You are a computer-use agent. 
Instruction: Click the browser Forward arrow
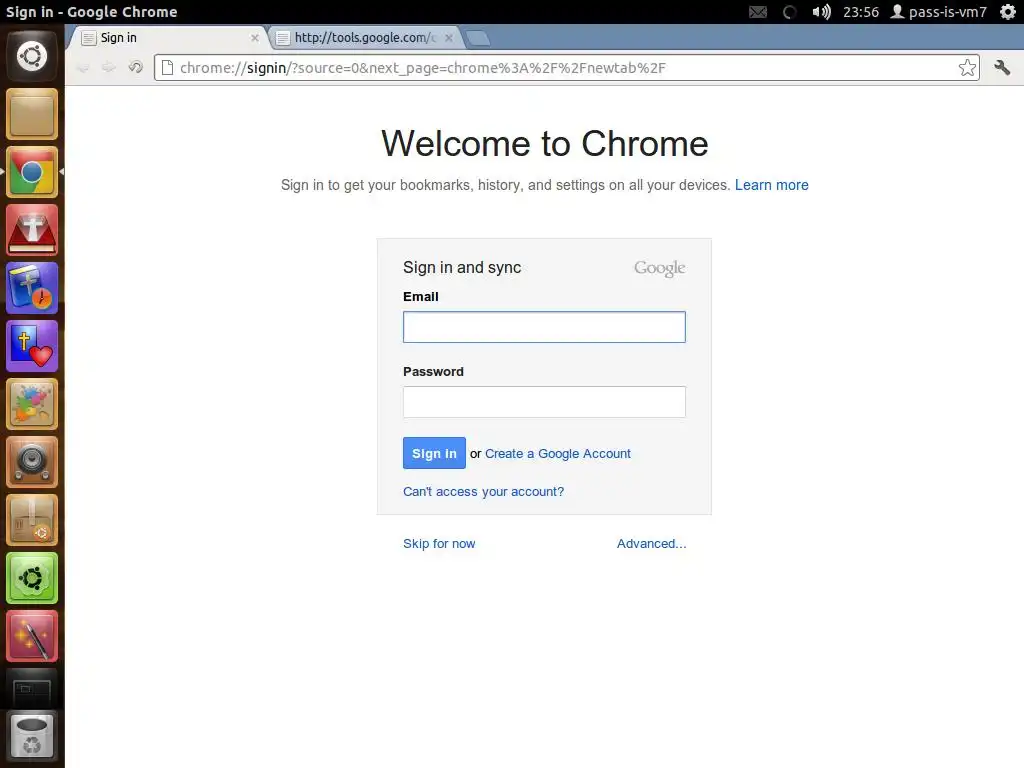tap(109, 67)
